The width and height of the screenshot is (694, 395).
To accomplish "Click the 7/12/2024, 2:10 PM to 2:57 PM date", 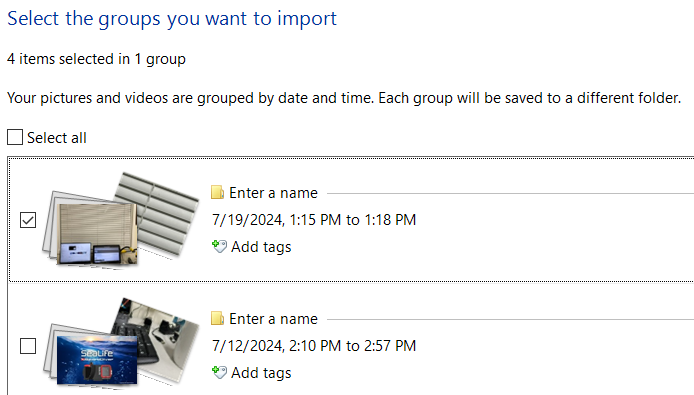I will [x=314, y=345].
